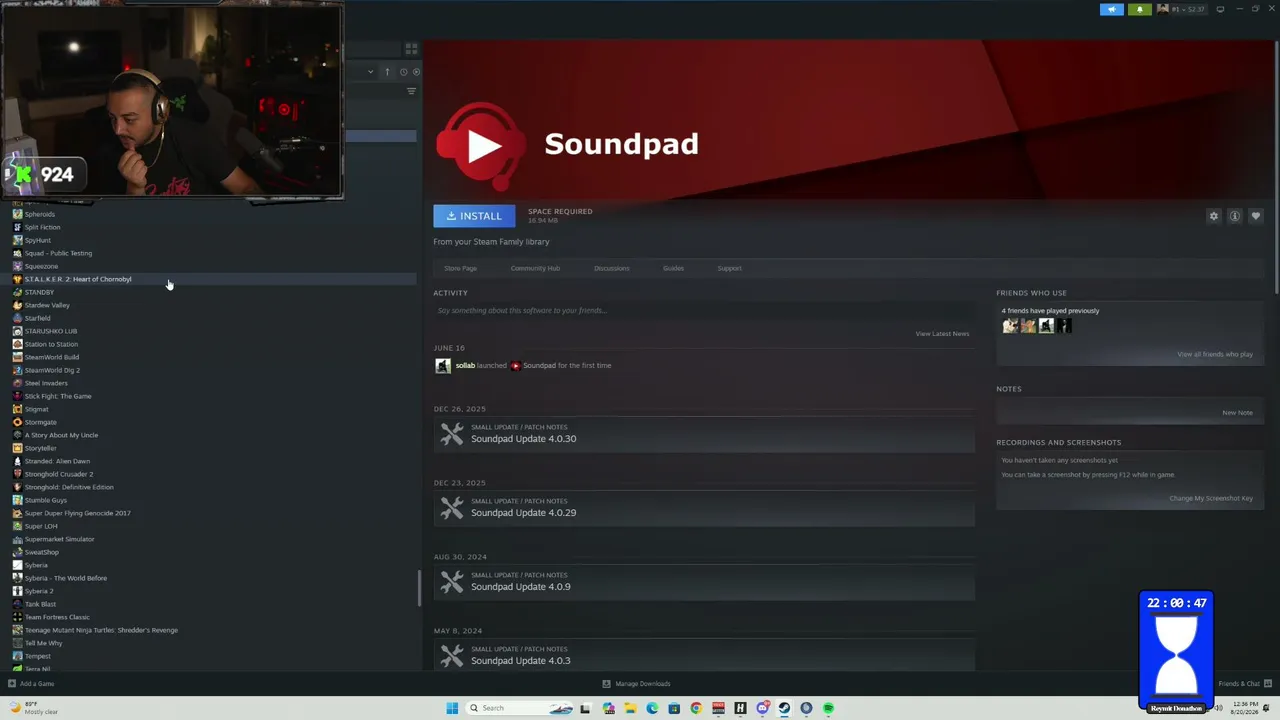Screen dimensions: 1280x720
Task: Open the Steam notifications bell icon
Action: point(1139,10)
